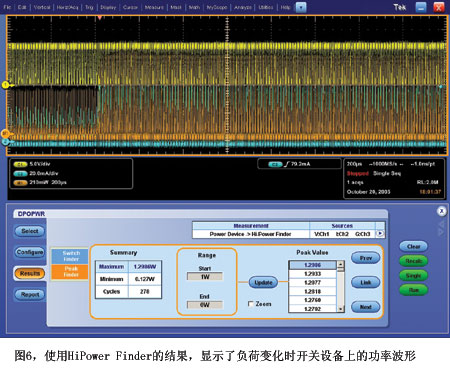Switch to the Results panel
This screenshot has height=368, width=450.
(30, 273)
